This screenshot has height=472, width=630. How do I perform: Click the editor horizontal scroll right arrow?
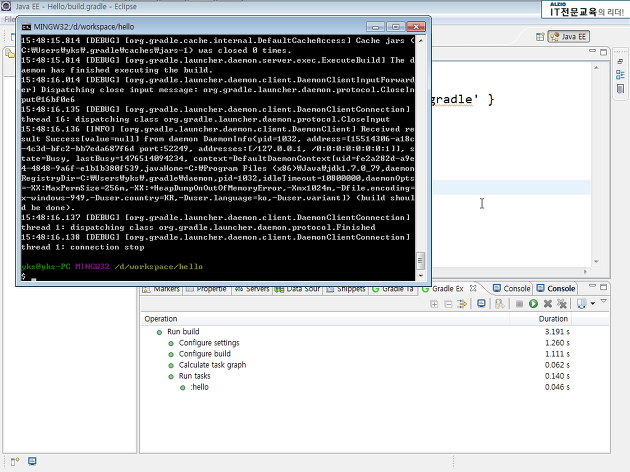click(x=585, y=272)
